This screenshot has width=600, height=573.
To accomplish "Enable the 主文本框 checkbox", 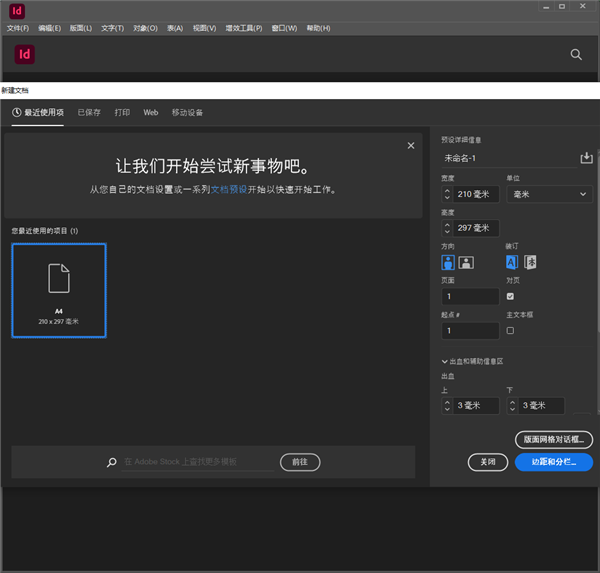I will point(511,330).
